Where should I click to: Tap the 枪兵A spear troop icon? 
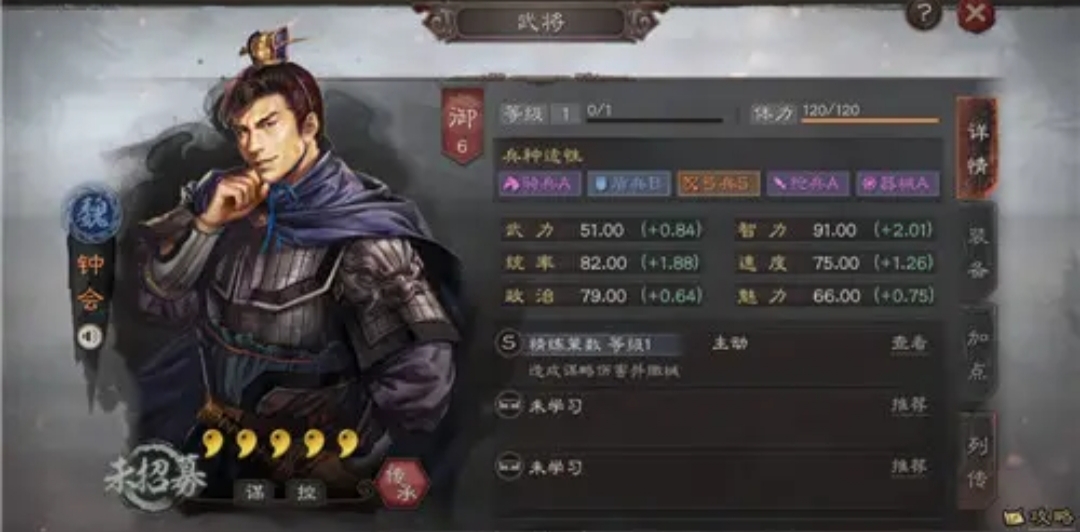point(808,184)
